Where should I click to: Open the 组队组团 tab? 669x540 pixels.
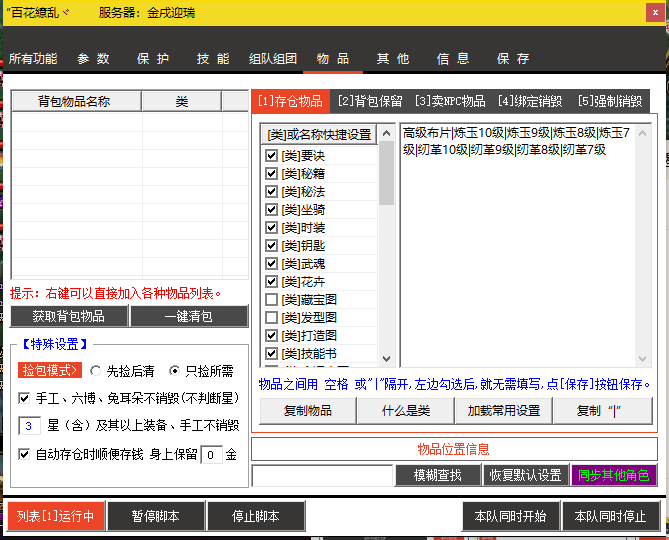273,58
